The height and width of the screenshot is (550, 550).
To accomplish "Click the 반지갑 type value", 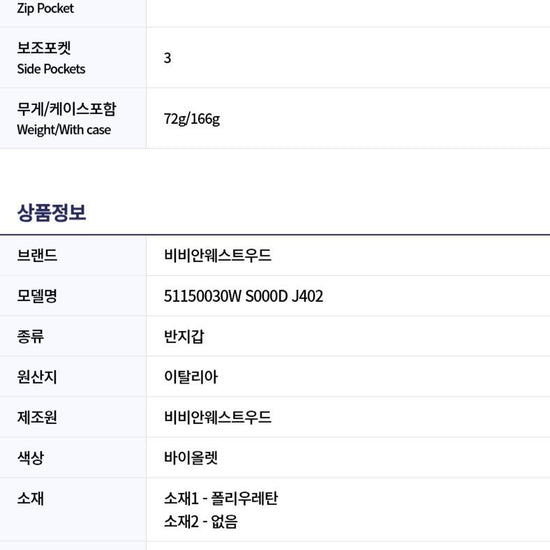I will point(184,336).
